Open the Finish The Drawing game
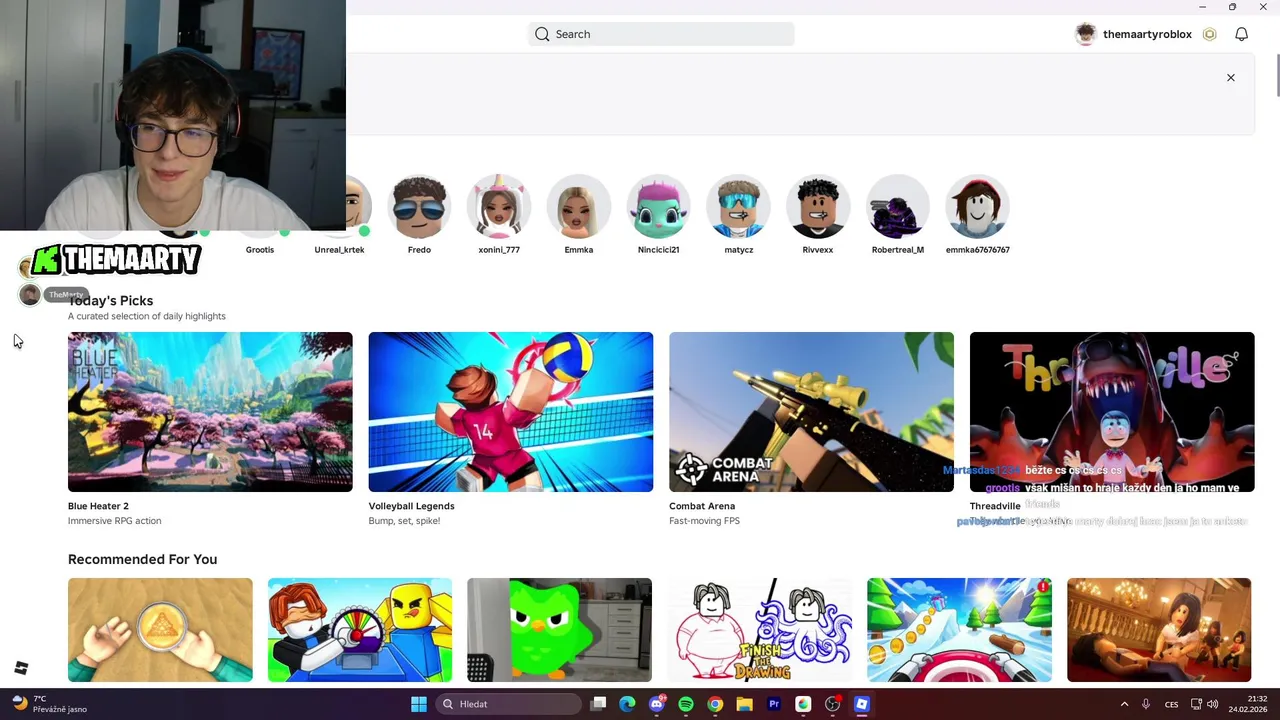This screenshot has height=720, width=1280. point(759,630)
